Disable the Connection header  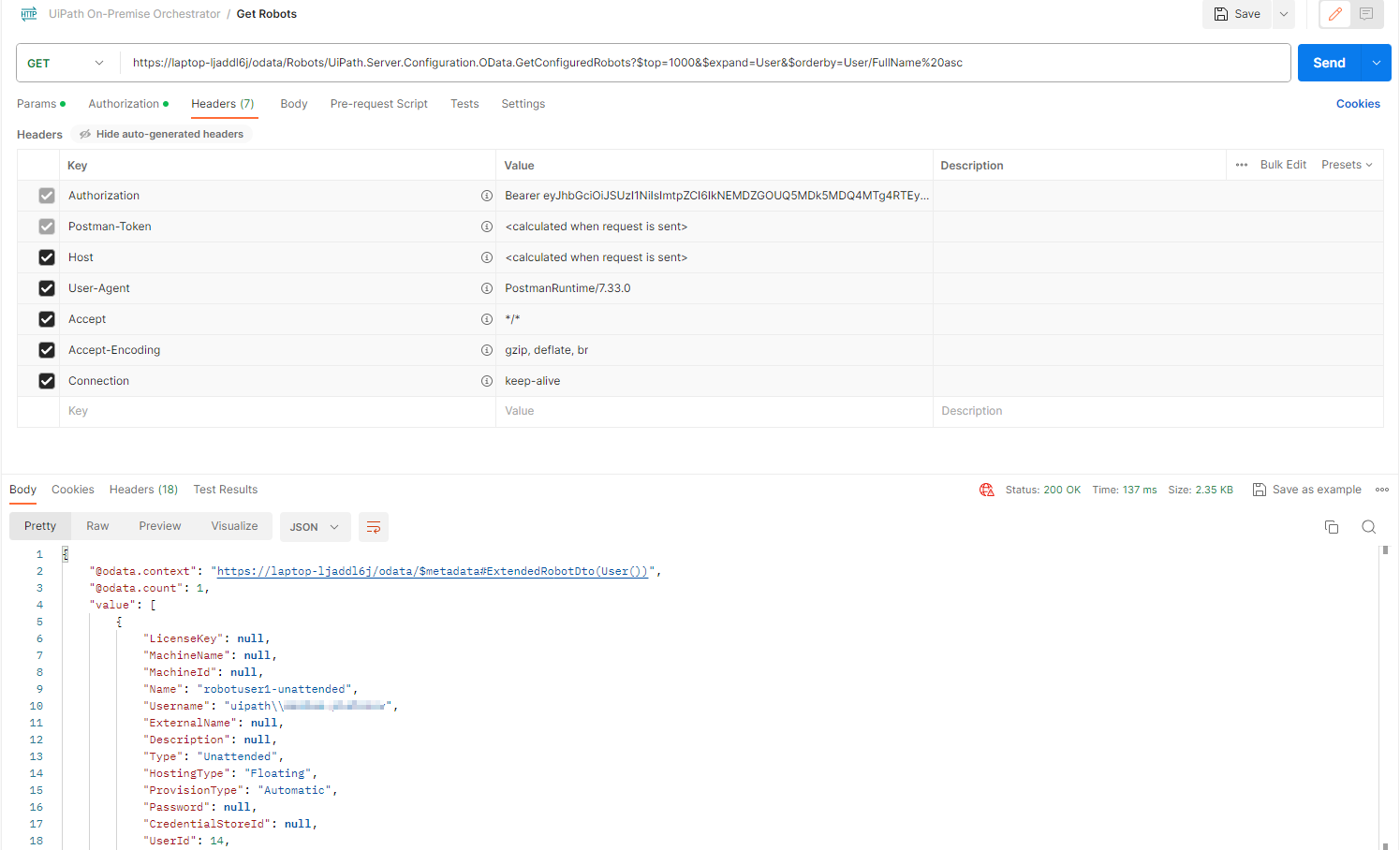click(x=47, y=381)
